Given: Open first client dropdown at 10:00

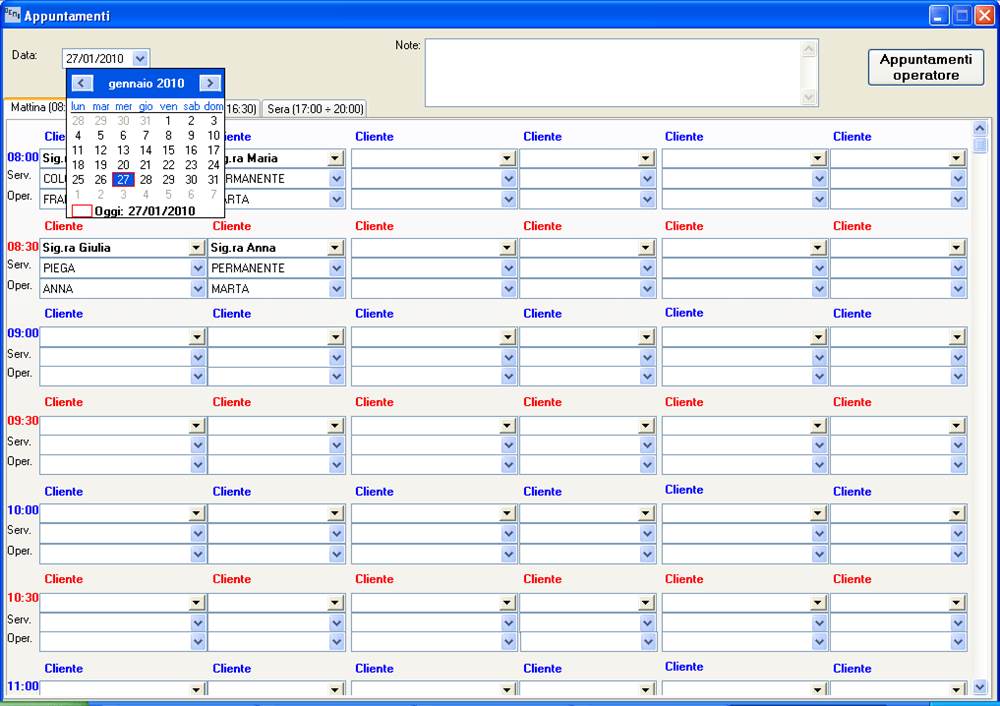Looking at the screenshot, I should coord(197,513).
